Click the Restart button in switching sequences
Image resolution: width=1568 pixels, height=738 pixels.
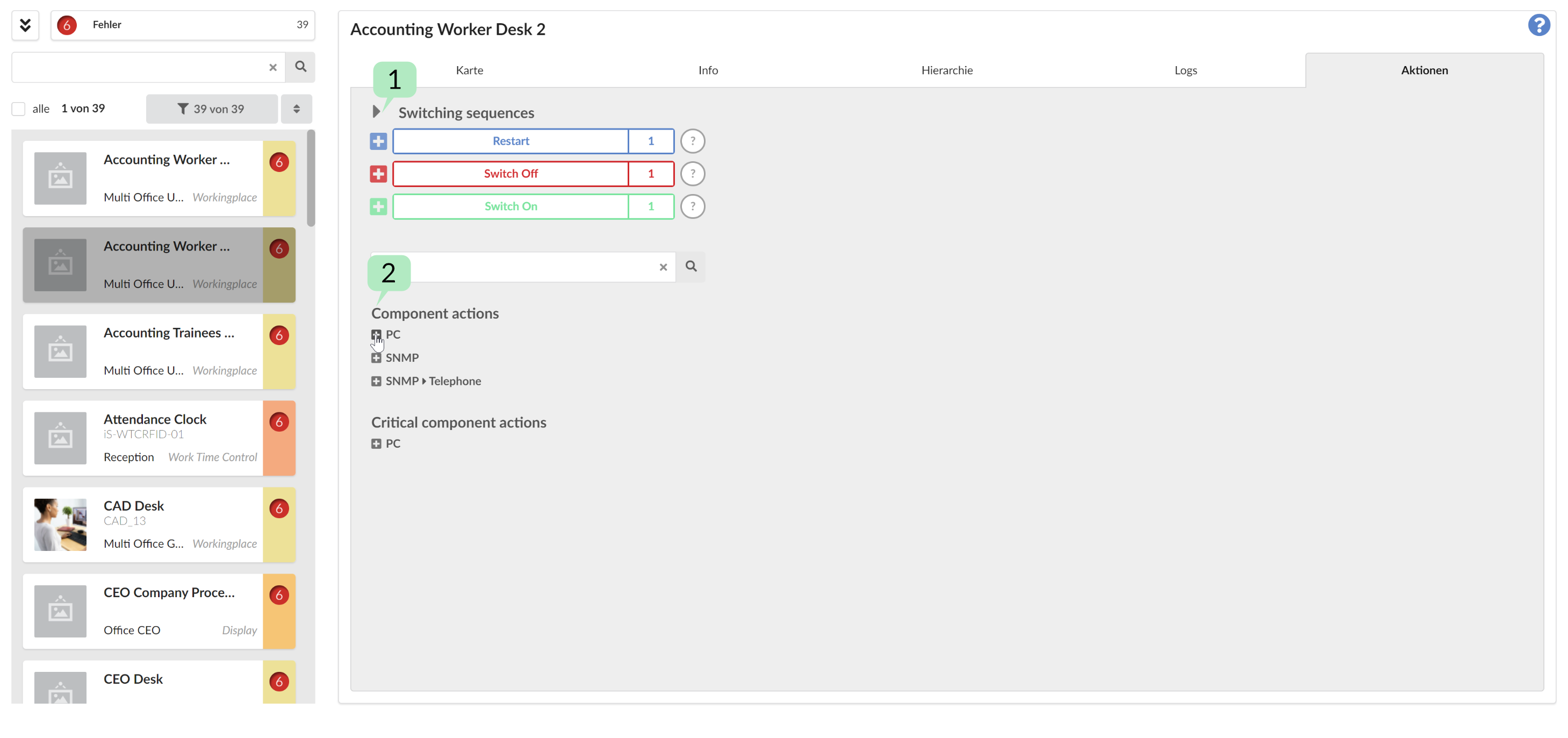[x=510, y=140]
